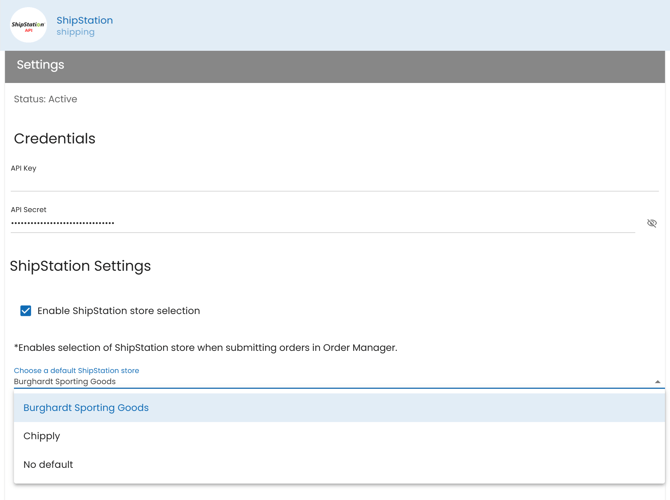Choose Chipply from the store list

(339, 436)
